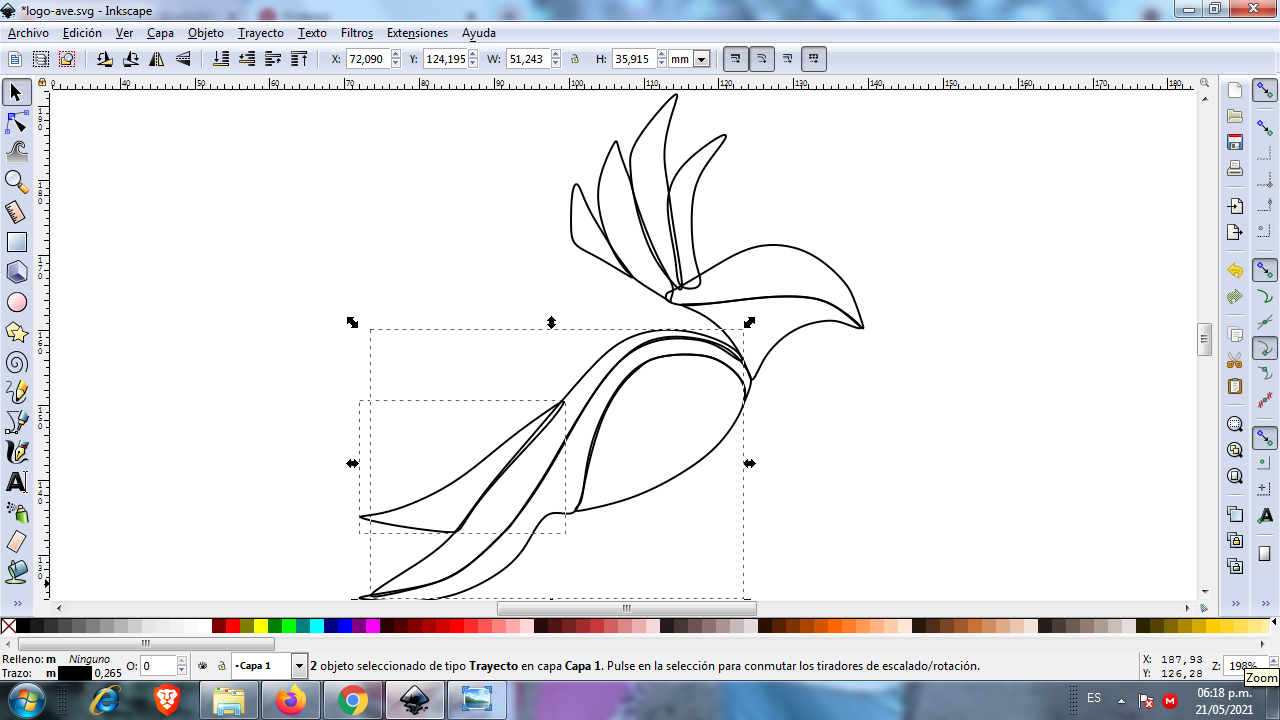1280x720 pixels.
Task: Toggle the width/height lock ratio
Action: coord(575,59)
